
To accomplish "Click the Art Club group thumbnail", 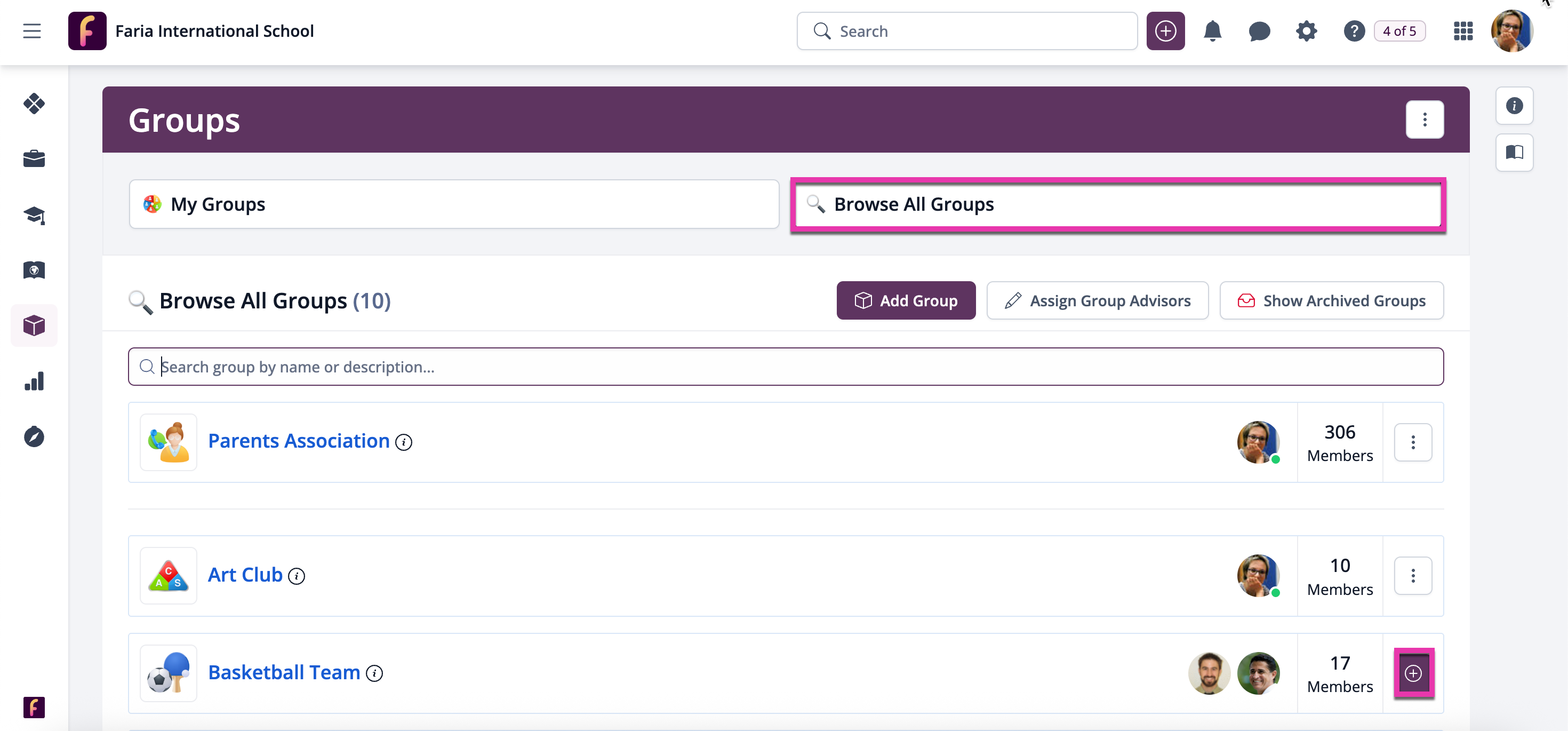I will point(169,576).
